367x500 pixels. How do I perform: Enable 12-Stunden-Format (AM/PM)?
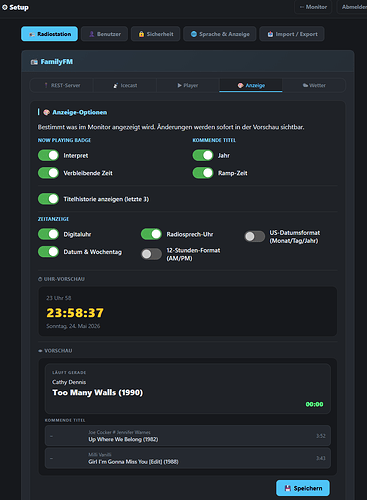pos(151,254)
